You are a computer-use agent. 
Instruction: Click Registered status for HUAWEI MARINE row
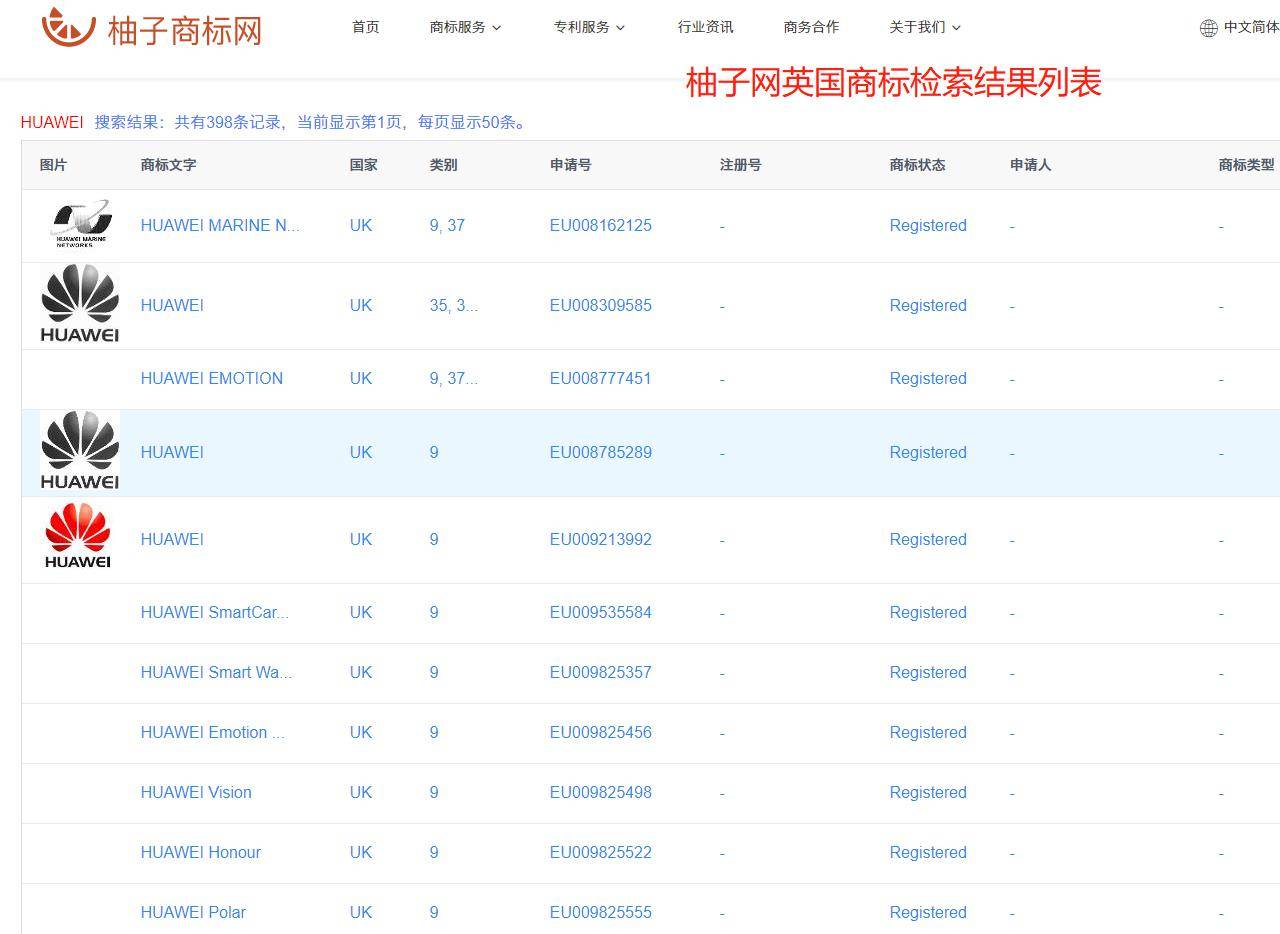[x=928, y=225]
